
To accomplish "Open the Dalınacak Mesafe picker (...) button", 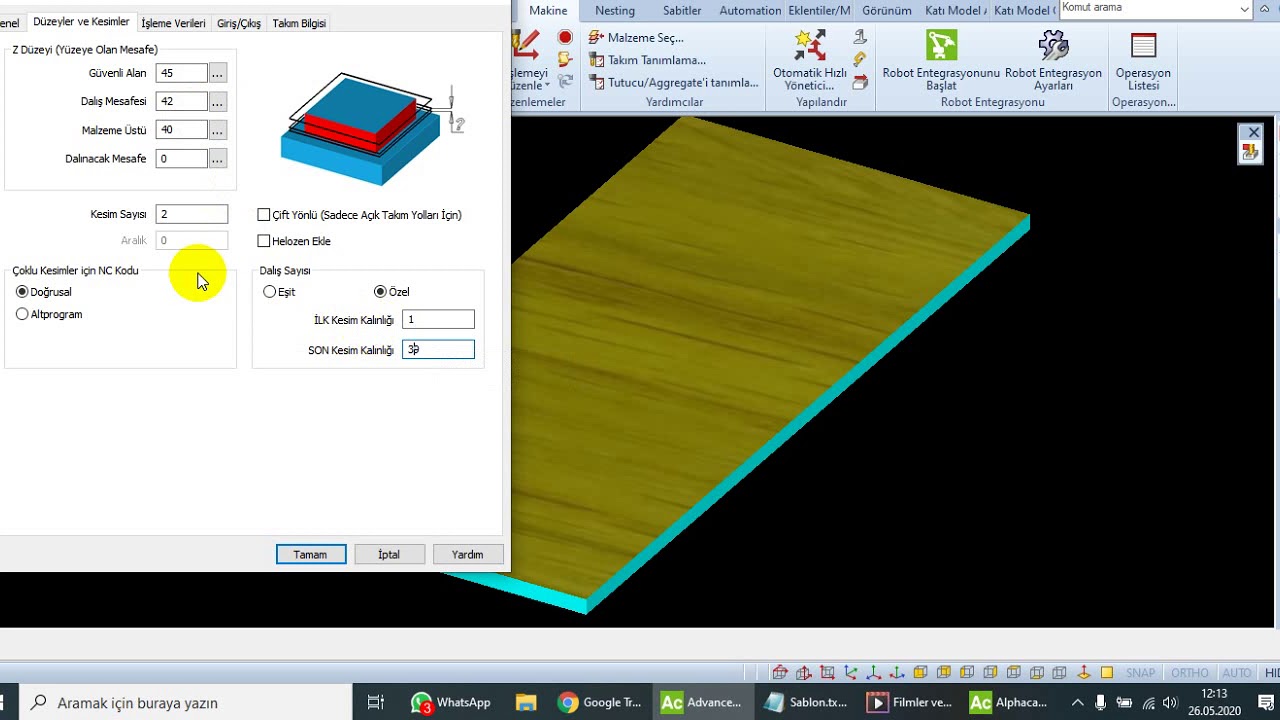I will [x=217, y=158].
